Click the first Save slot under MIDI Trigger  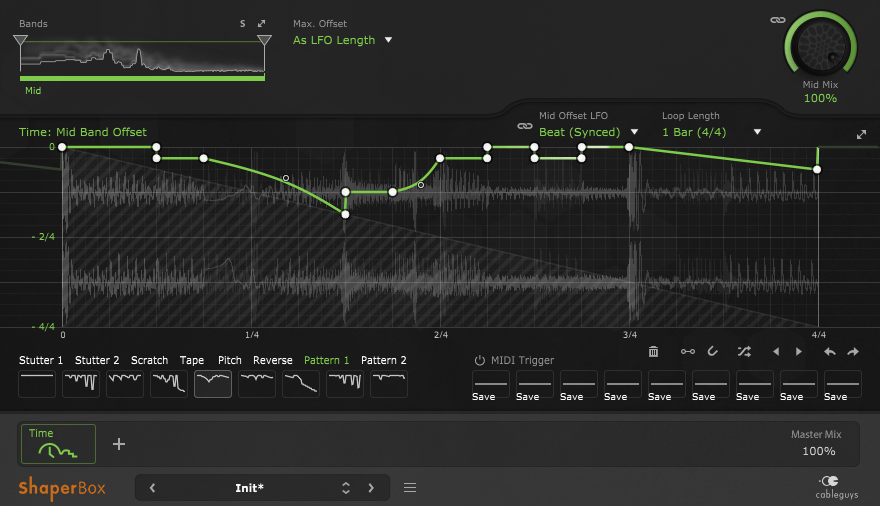click(x=490, y=385)
